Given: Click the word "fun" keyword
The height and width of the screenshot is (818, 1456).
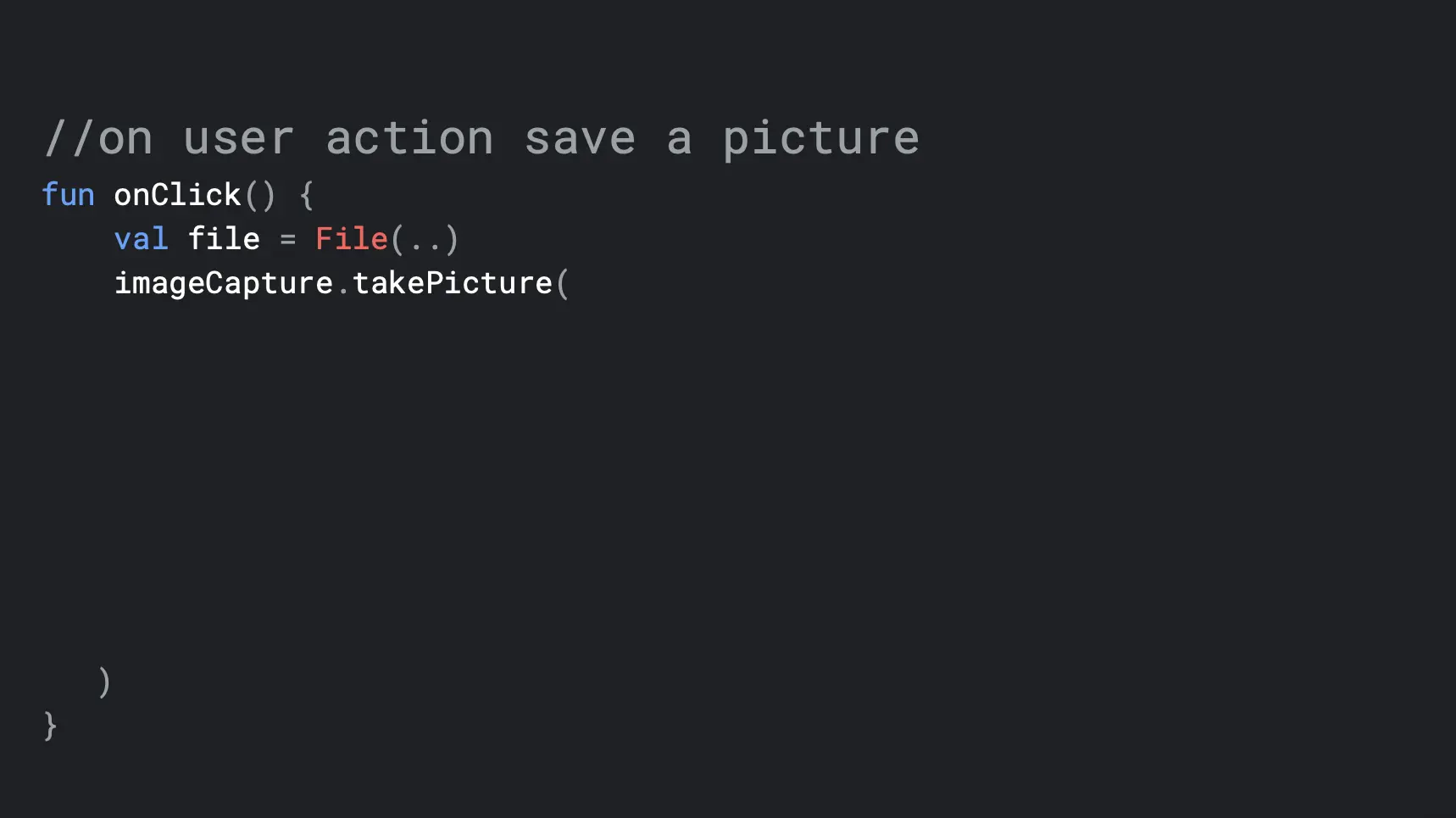Looking at the screenshot, I should 68,195.
